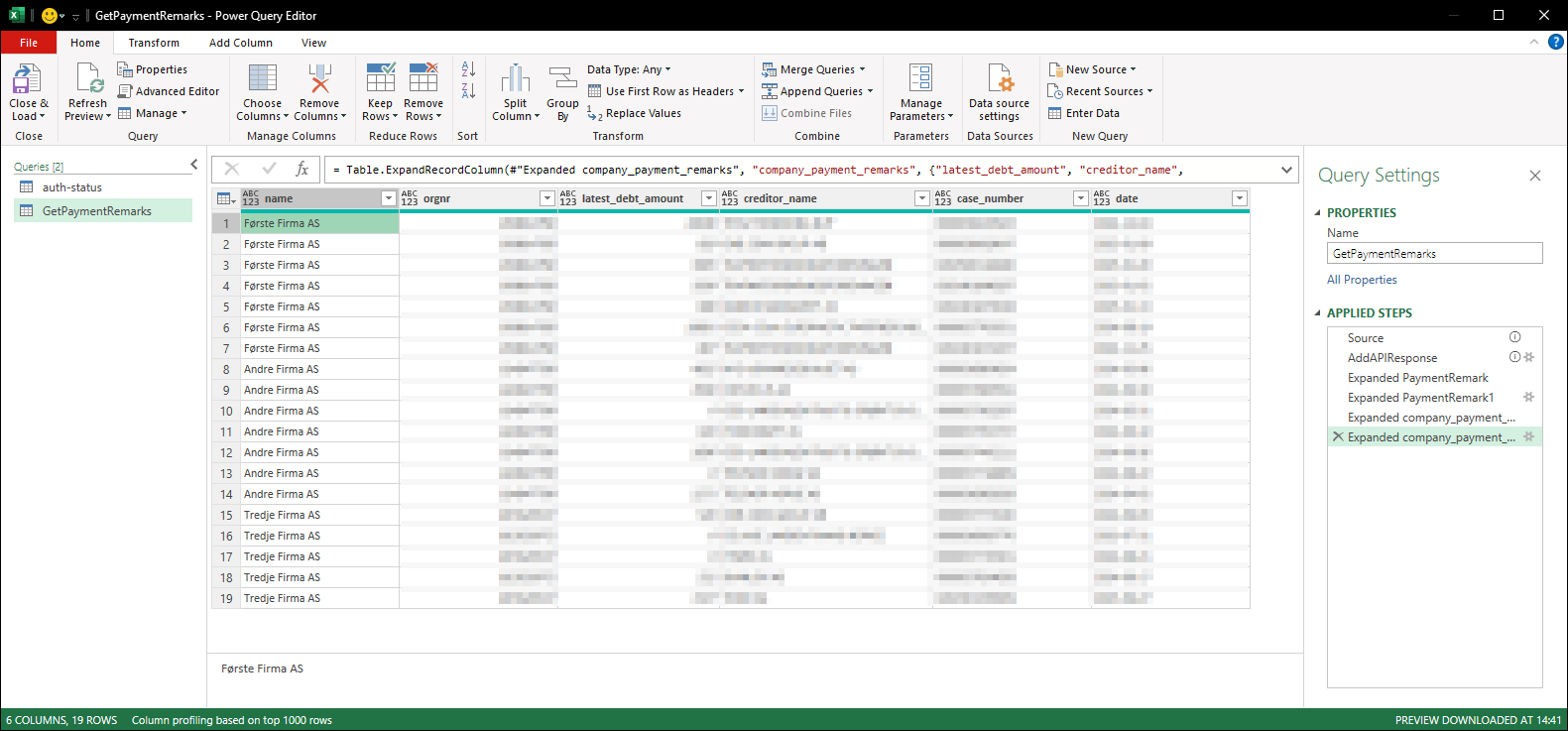1568x731 pixels.
Task: Select row 8 cell Andre Firma AS
Action: (x=319, y=369)
